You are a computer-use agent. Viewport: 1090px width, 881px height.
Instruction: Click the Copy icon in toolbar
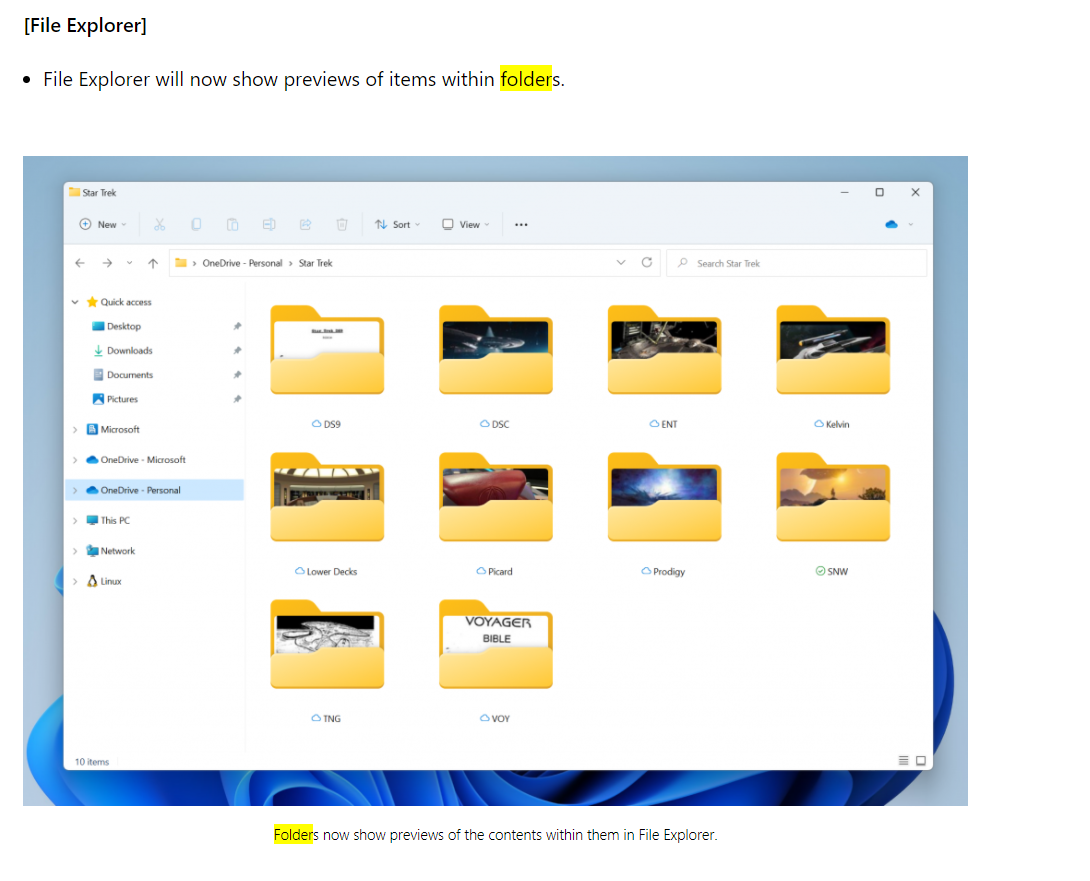point(196,225)
